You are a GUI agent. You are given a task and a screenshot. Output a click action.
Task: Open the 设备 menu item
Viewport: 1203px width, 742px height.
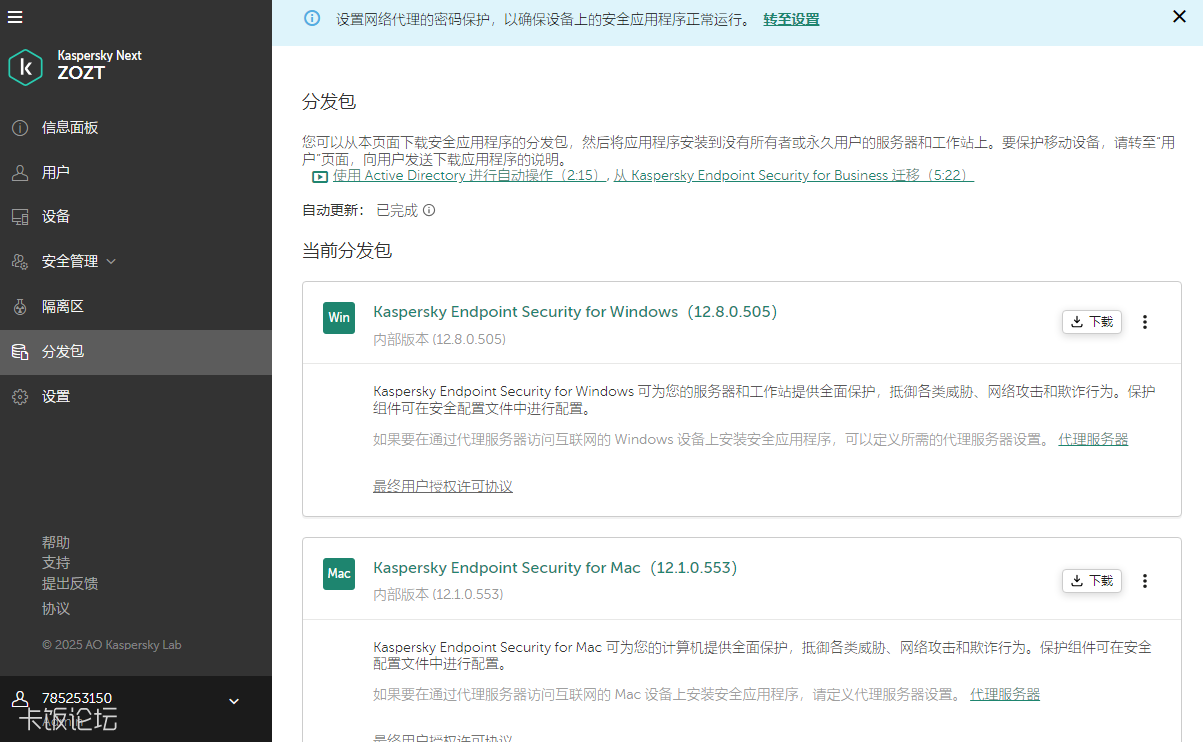(136, 217)
